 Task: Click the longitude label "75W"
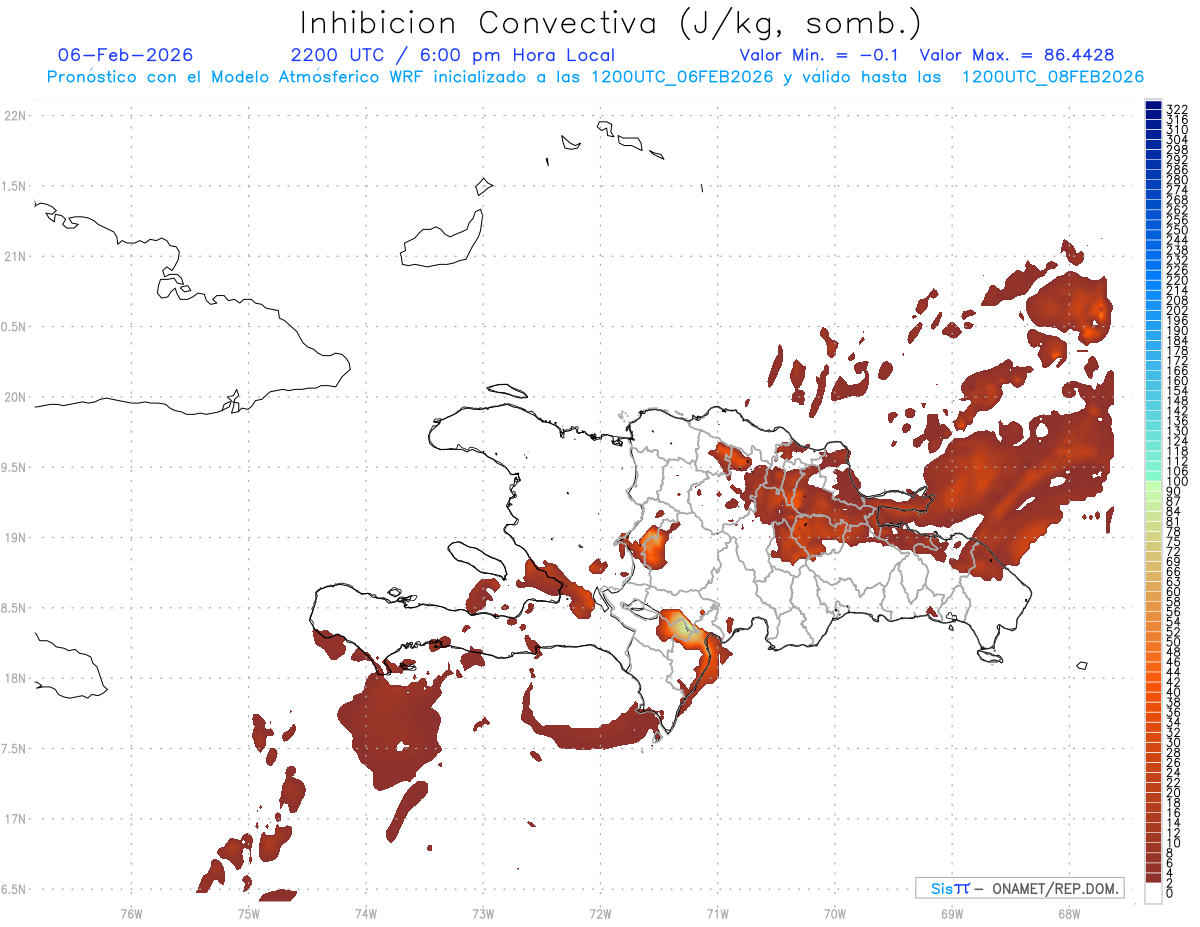[x=249, y=913]
